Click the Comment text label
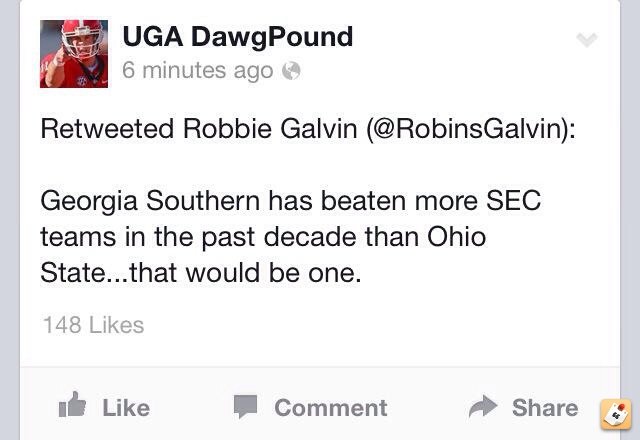This screenshot has width=640, height=440. tap(331, 408)
